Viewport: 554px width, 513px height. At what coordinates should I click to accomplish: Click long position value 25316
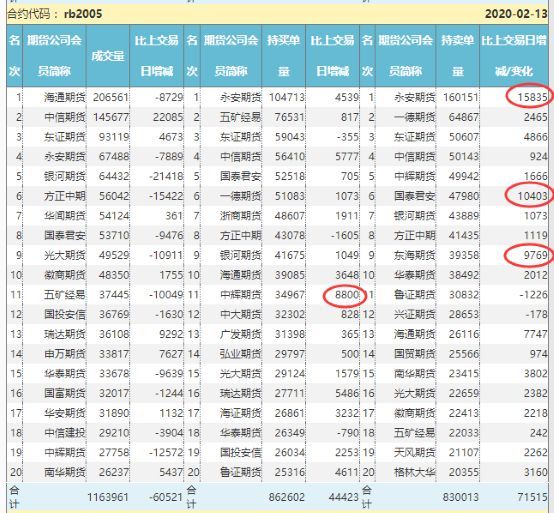290,472
